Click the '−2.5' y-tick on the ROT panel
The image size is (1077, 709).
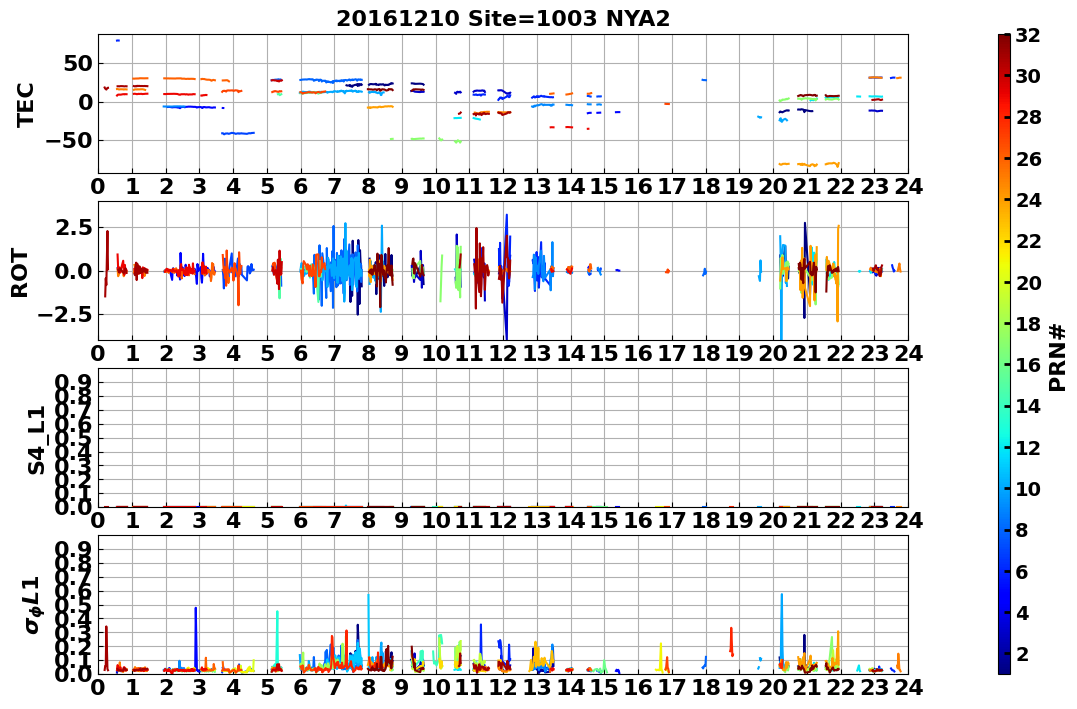tap(66, 315)
